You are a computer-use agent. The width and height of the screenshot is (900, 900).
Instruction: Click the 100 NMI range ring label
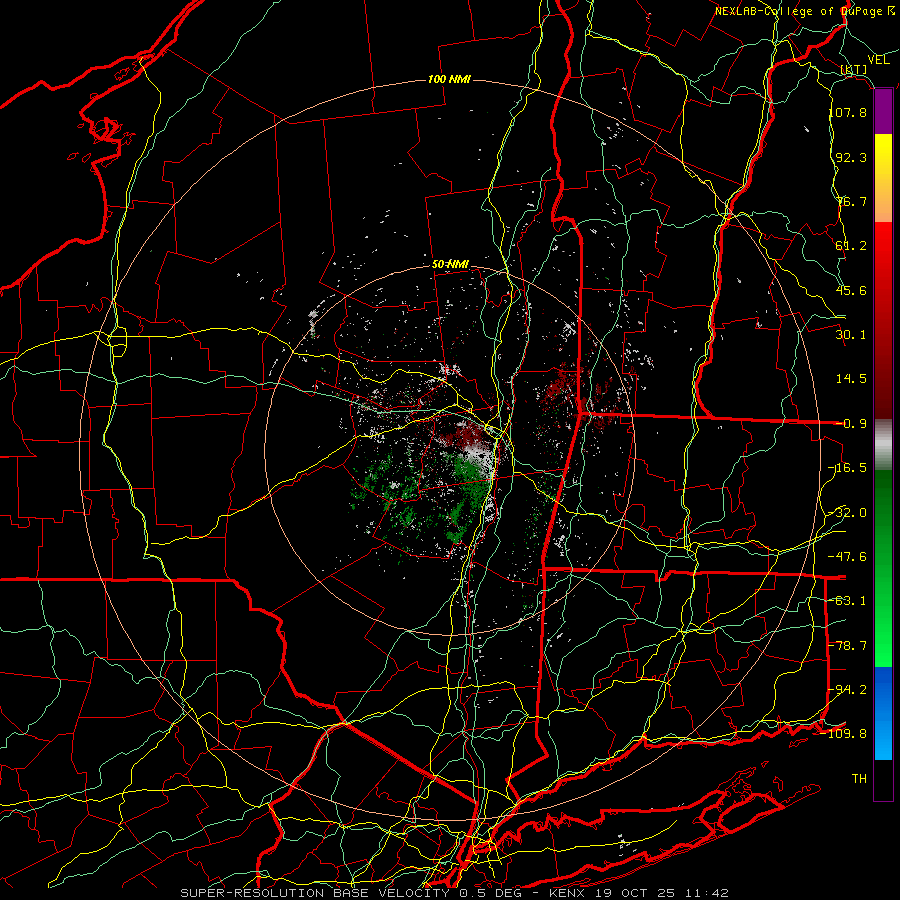pyautogui.click(x=449, y=79)
